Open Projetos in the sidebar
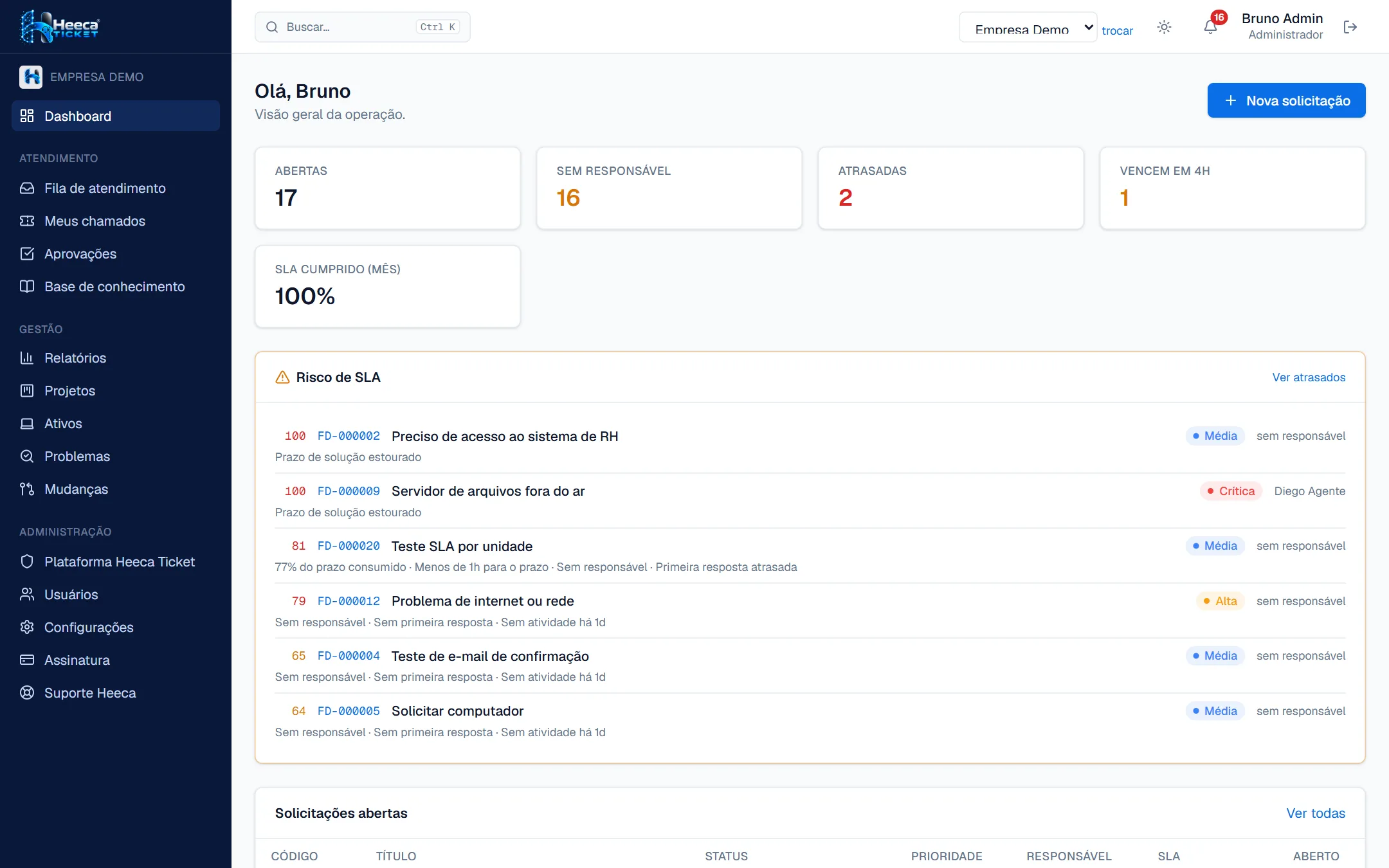This screenshot has height=868, width=1389. [x=116, y=390]
